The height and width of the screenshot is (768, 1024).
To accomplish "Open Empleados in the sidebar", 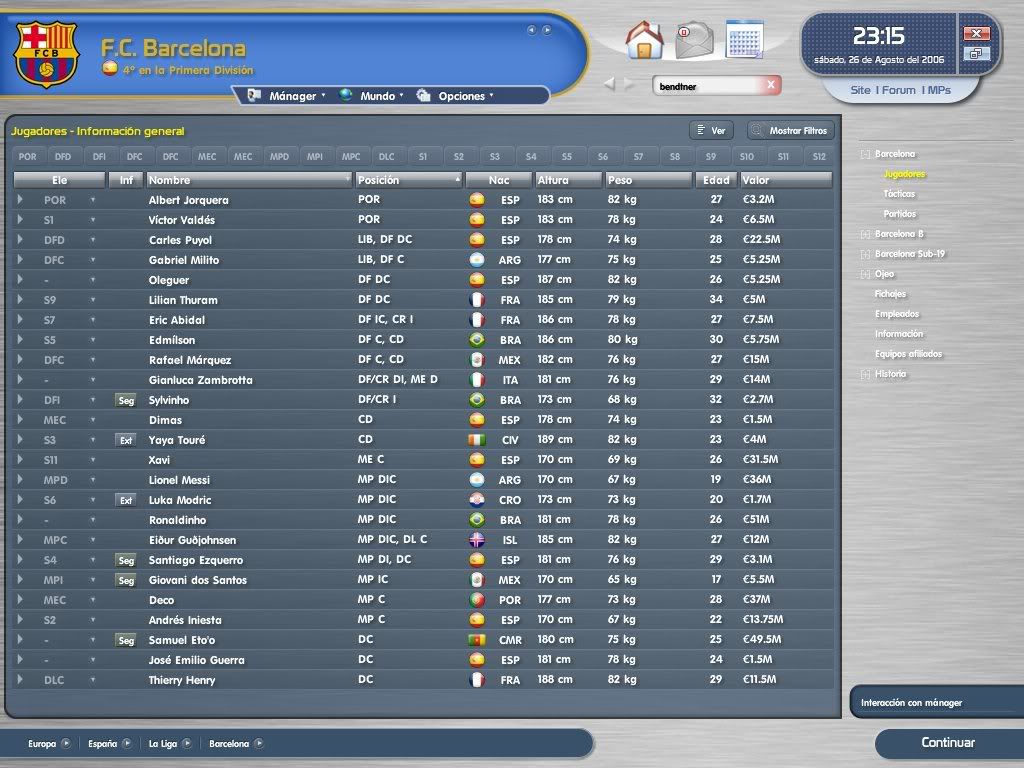I will (897, 314).
